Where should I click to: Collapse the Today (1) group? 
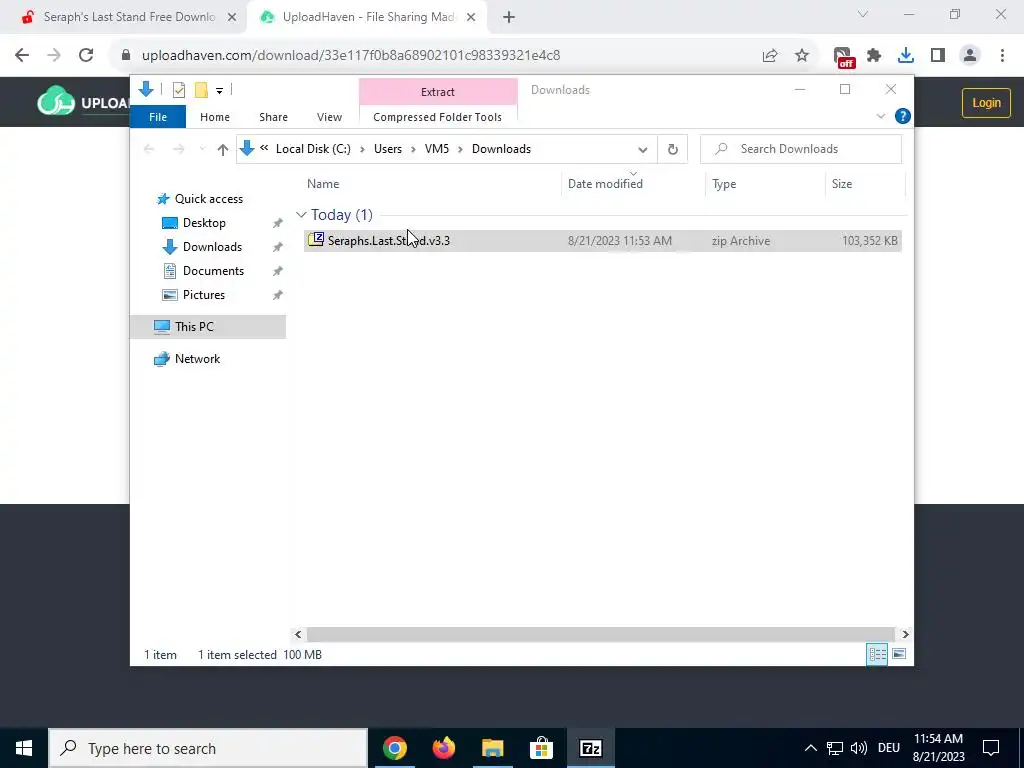(x=301, y=215)
